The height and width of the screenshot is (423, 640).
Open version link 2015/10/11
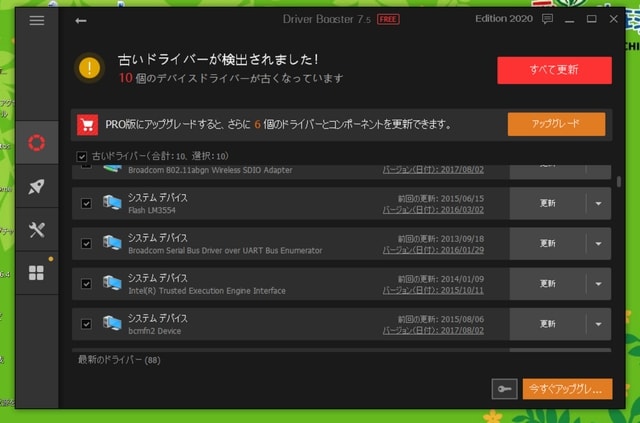(433, 290)
